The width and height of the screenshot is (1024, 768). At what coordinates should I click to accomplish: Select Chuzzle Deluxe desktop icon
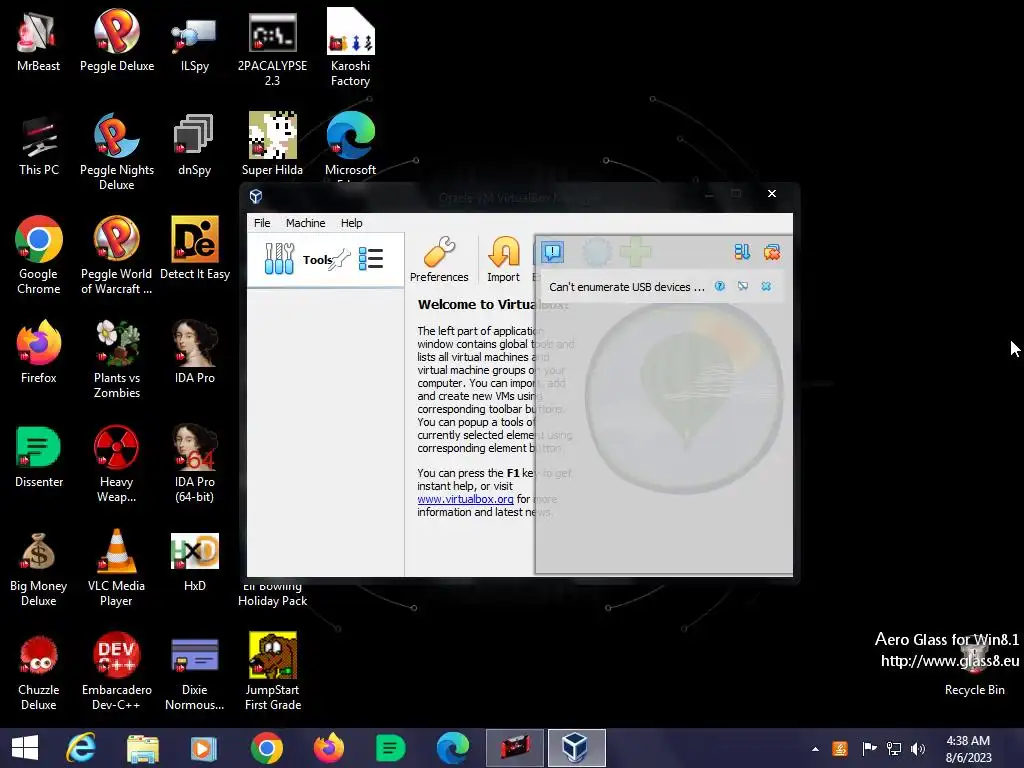(39, 671)
